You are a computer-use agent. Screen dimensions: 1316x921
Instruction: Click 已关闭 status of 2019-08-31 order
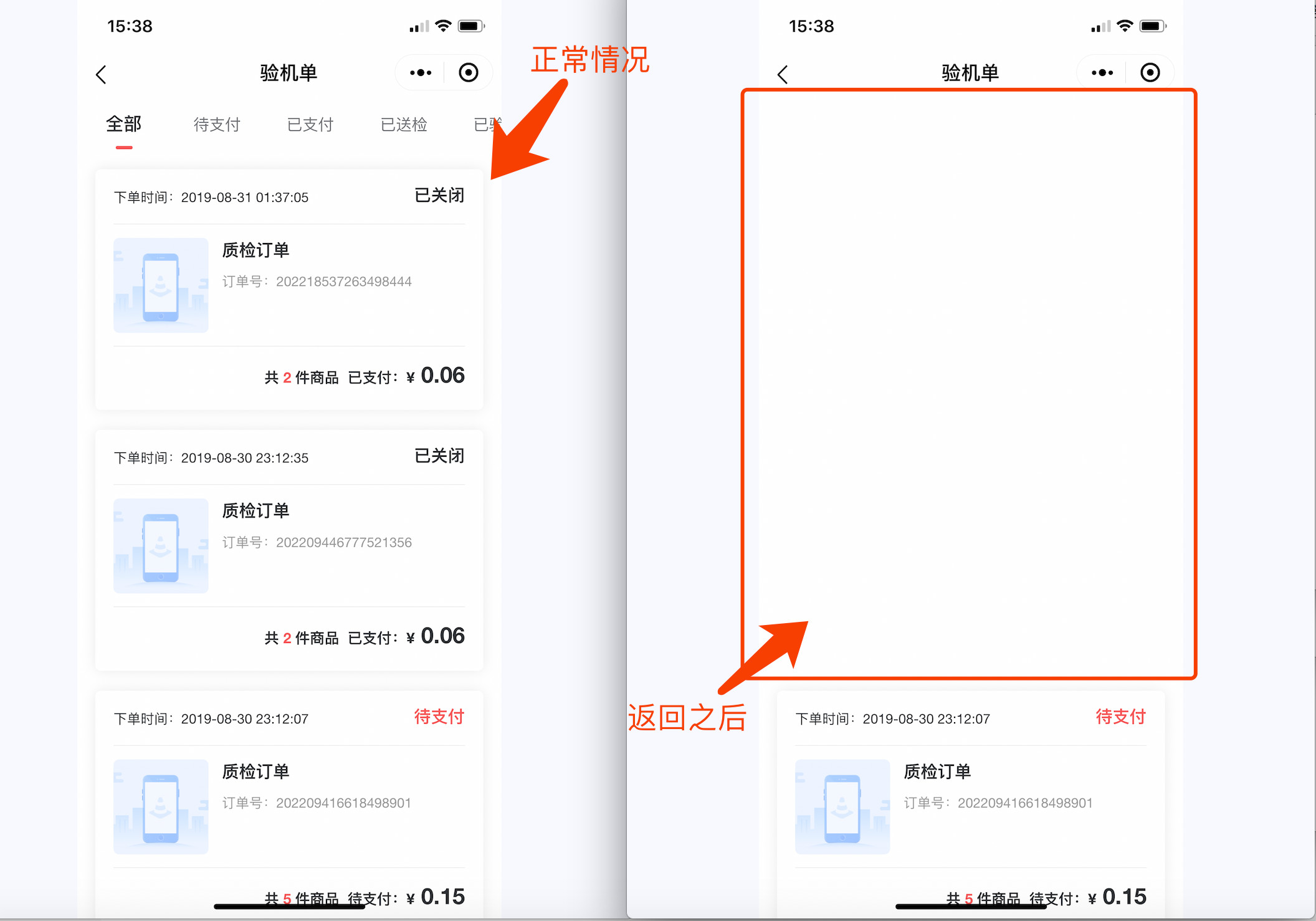coord(439,196)
